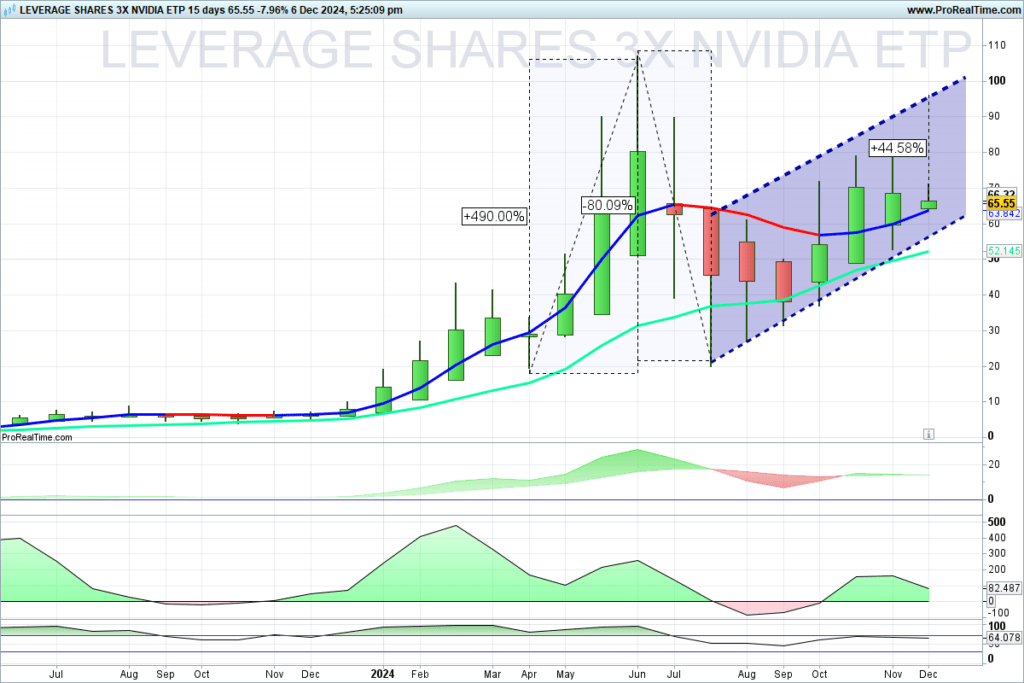Click the 300 level on indicator axis
1024x683 pixels.
pos(997,553)
